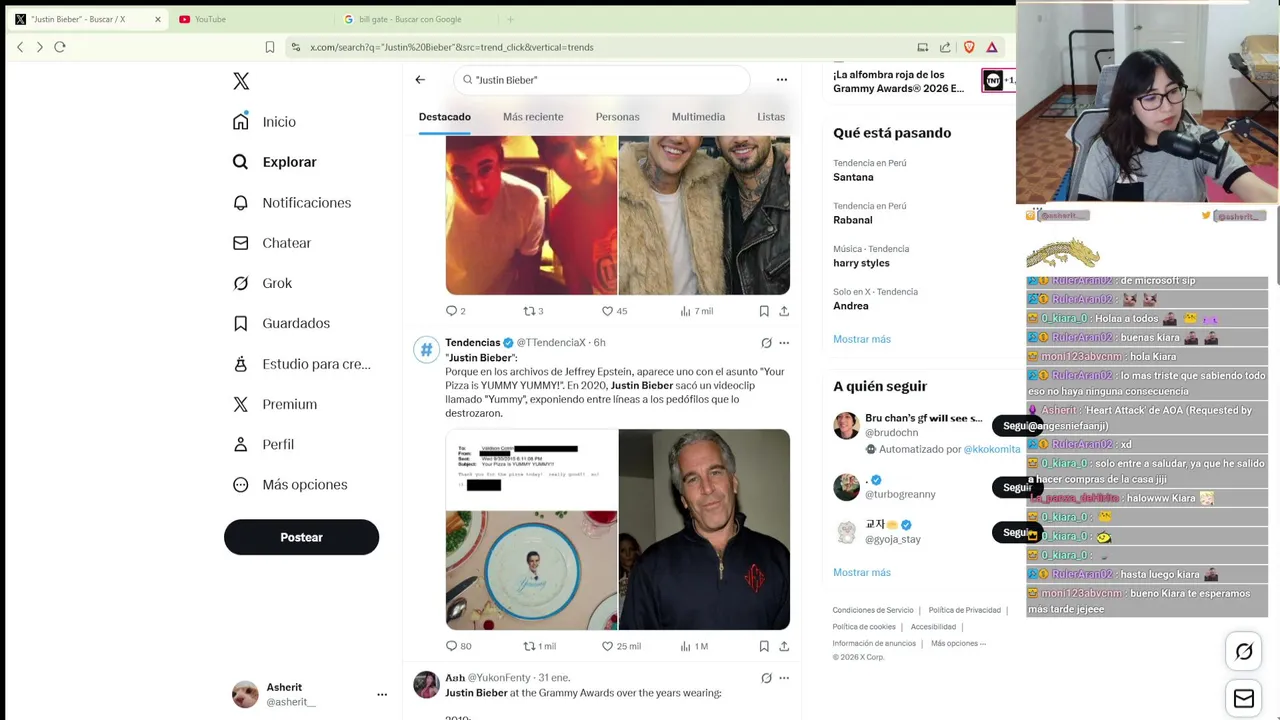Open Chatear messages

(x=272, y=243)
